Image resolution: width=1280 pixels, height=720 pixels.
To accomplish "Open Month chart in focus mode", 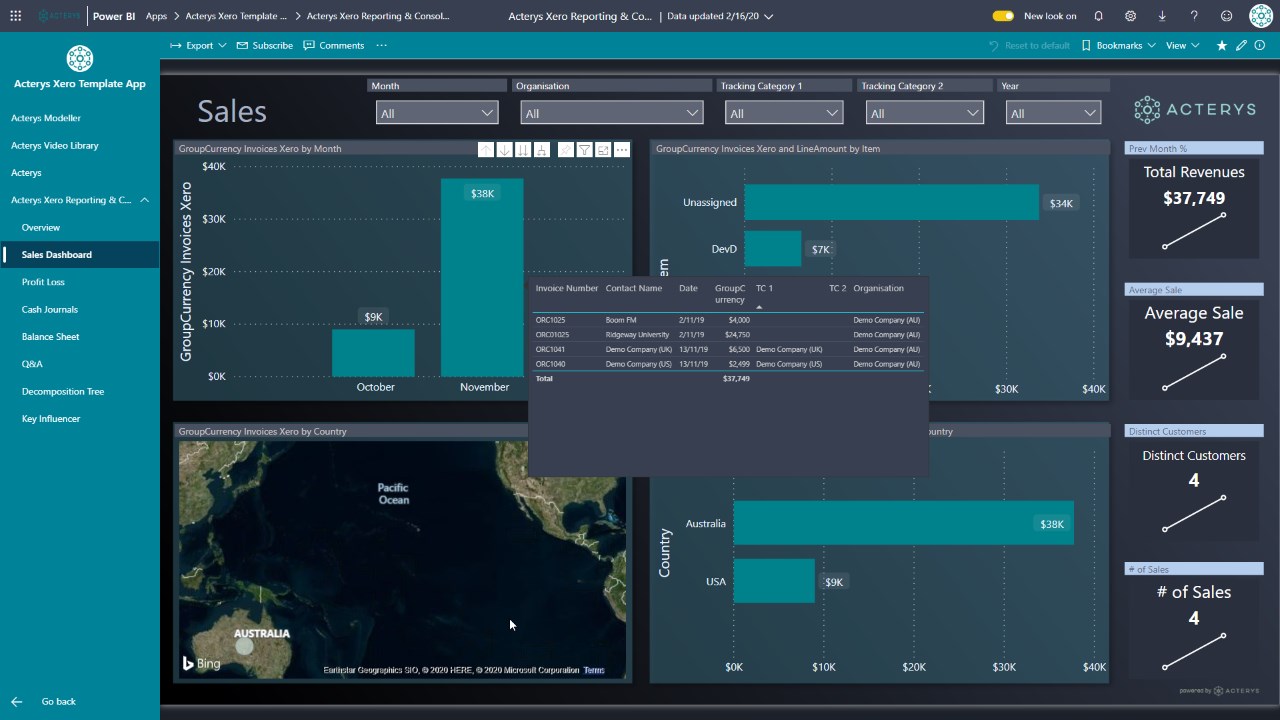I will point(603,150).
